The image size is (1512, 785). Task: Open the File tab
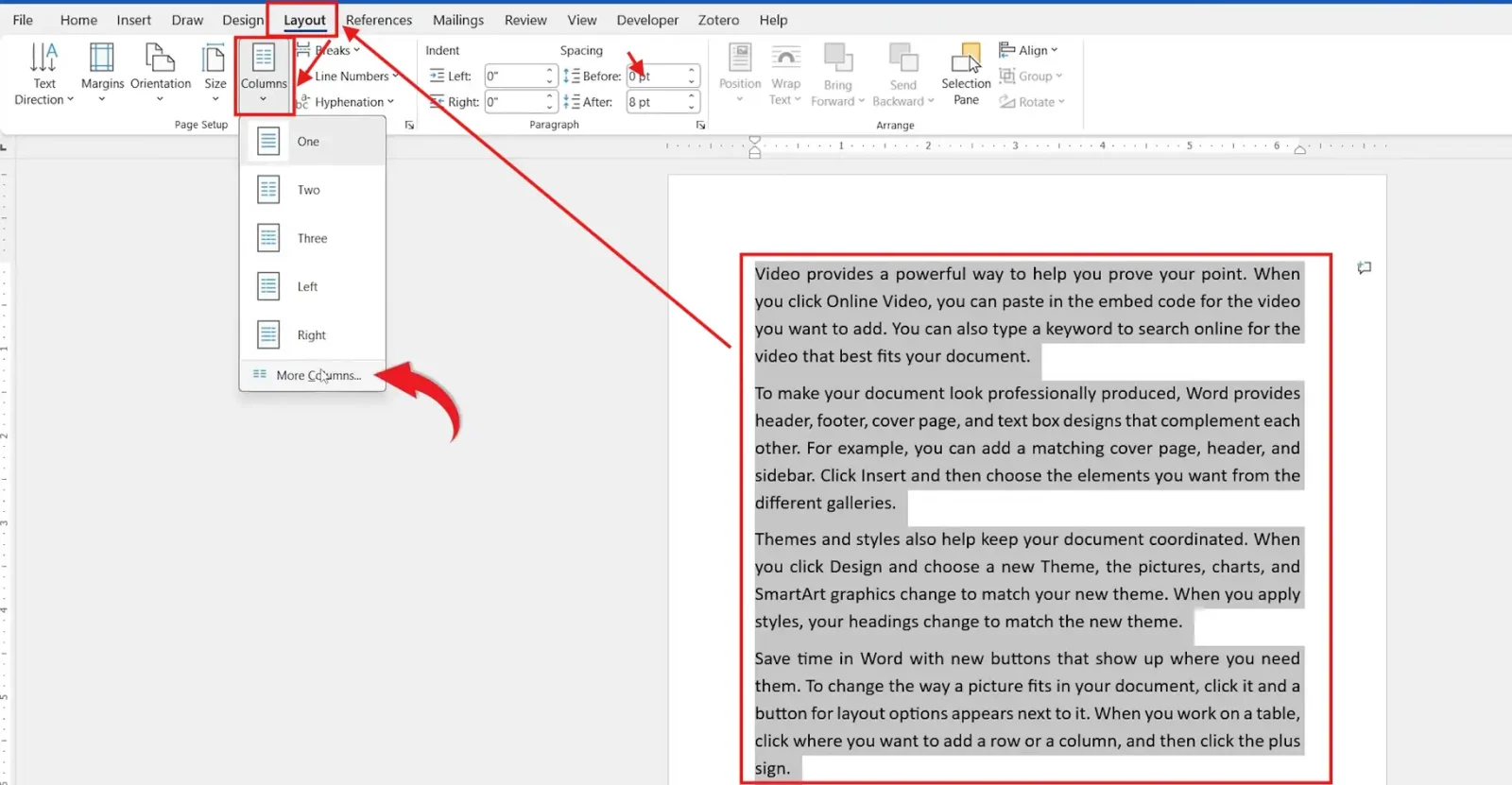point(23,20)
